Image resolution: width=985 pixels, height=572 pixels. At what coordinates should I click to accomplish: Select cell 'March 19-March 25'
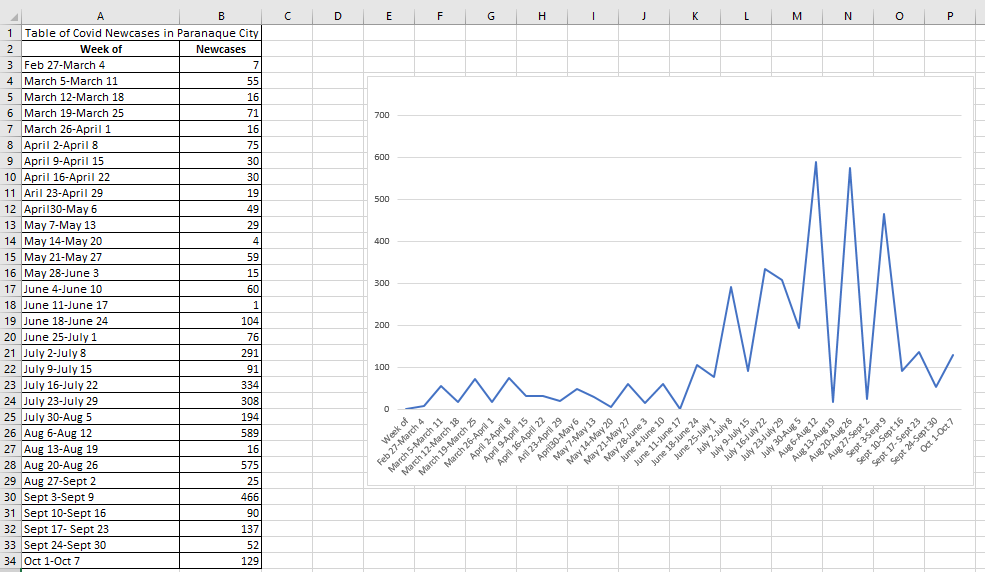click(x=101, y=113)
